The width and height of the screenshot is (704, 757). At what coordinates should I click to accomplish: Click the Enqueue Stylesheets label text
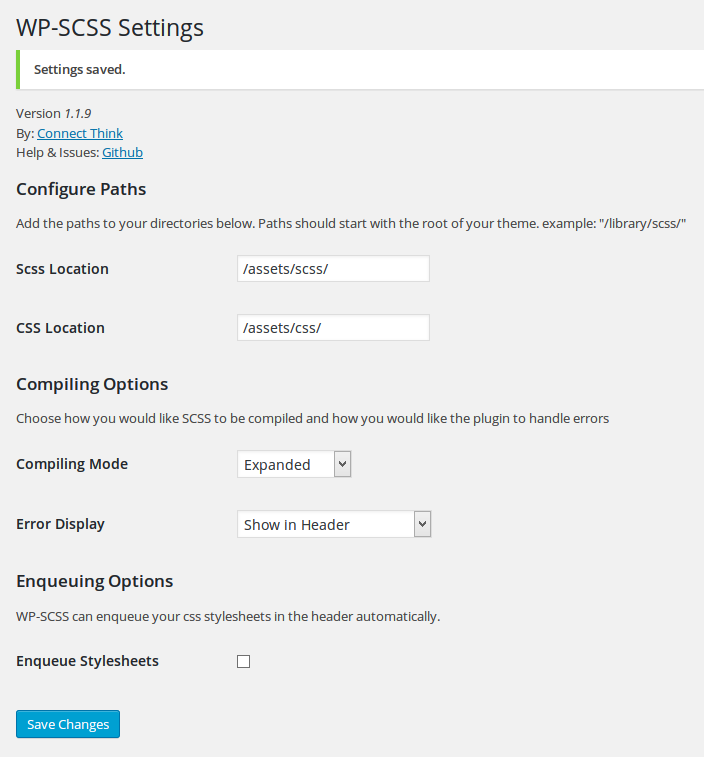pos(87,661)
